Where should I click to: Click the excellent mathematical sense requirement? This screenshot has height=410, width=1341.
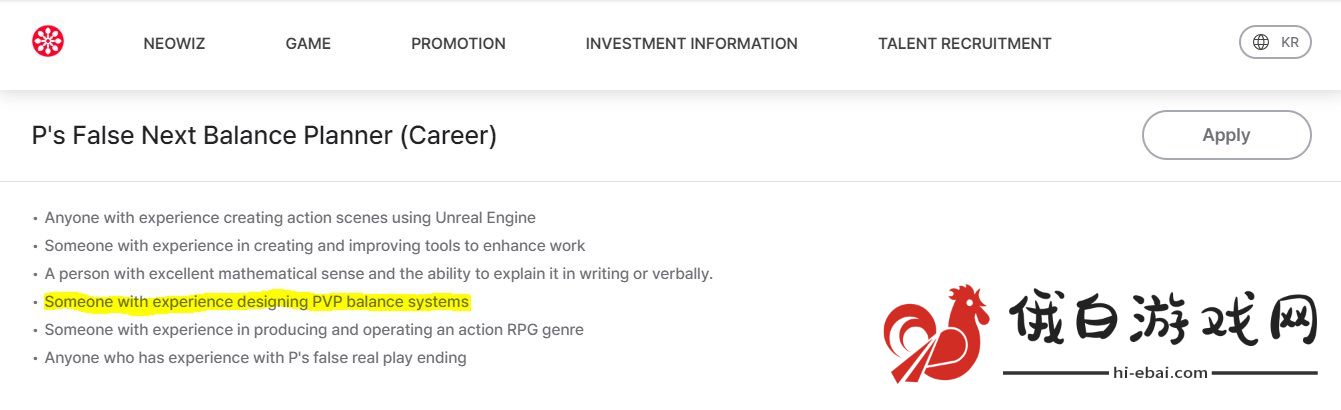(379, 273)
